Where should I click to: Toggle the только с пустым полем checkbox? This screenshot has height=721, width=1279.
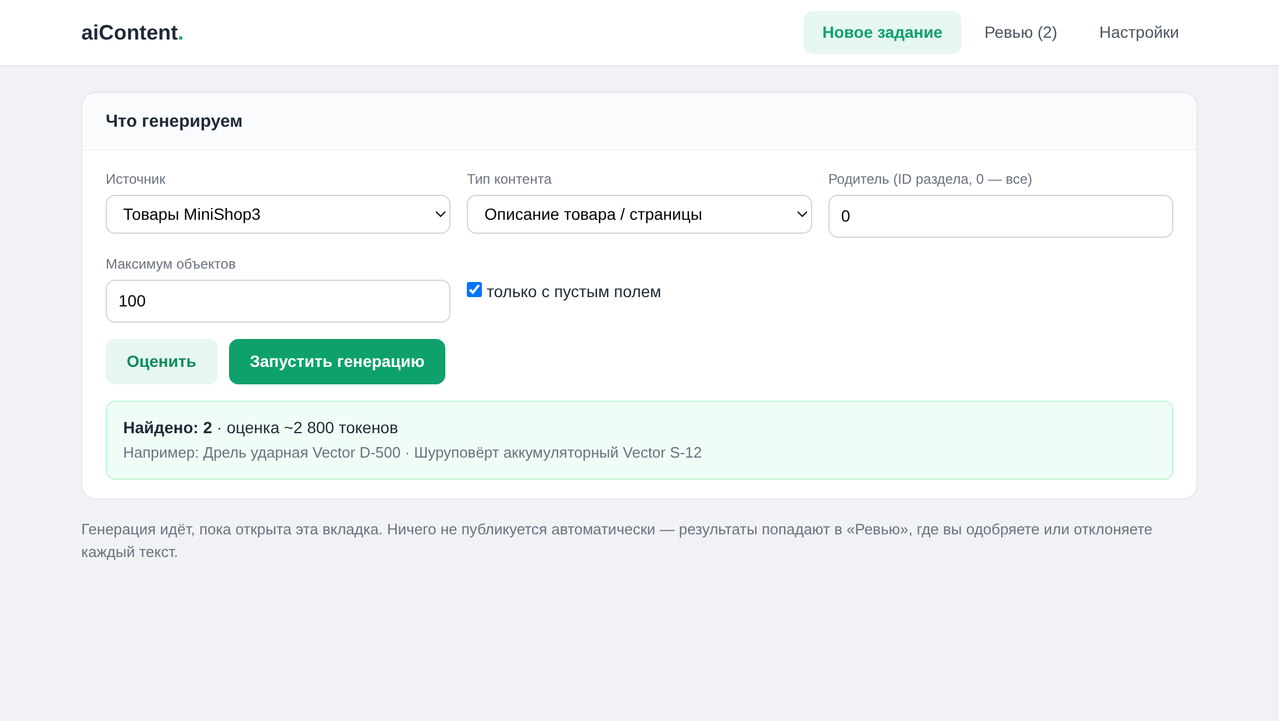click(x=474, y=290)
